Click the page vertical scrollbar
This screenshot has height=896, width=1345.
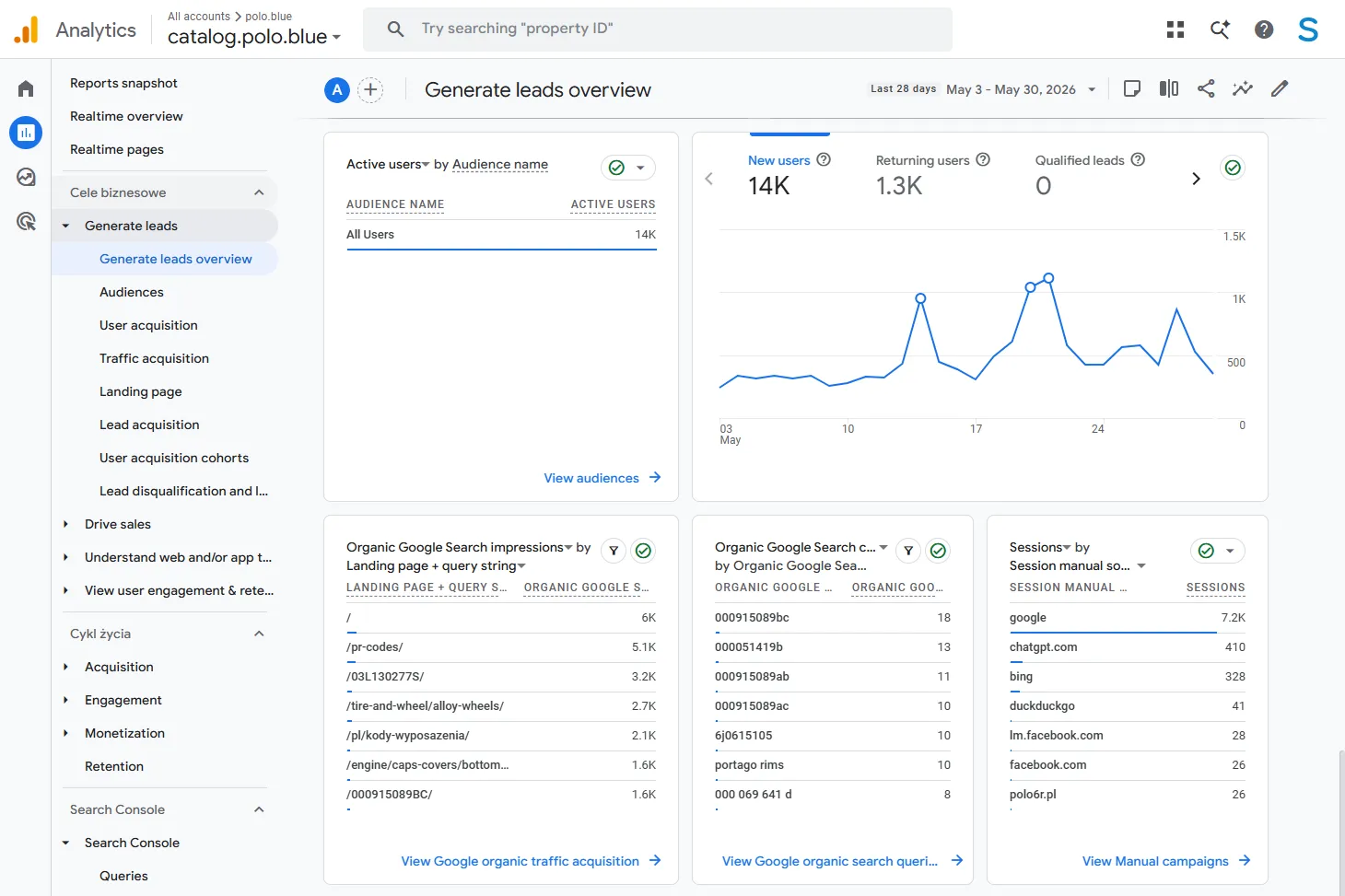1340,822
